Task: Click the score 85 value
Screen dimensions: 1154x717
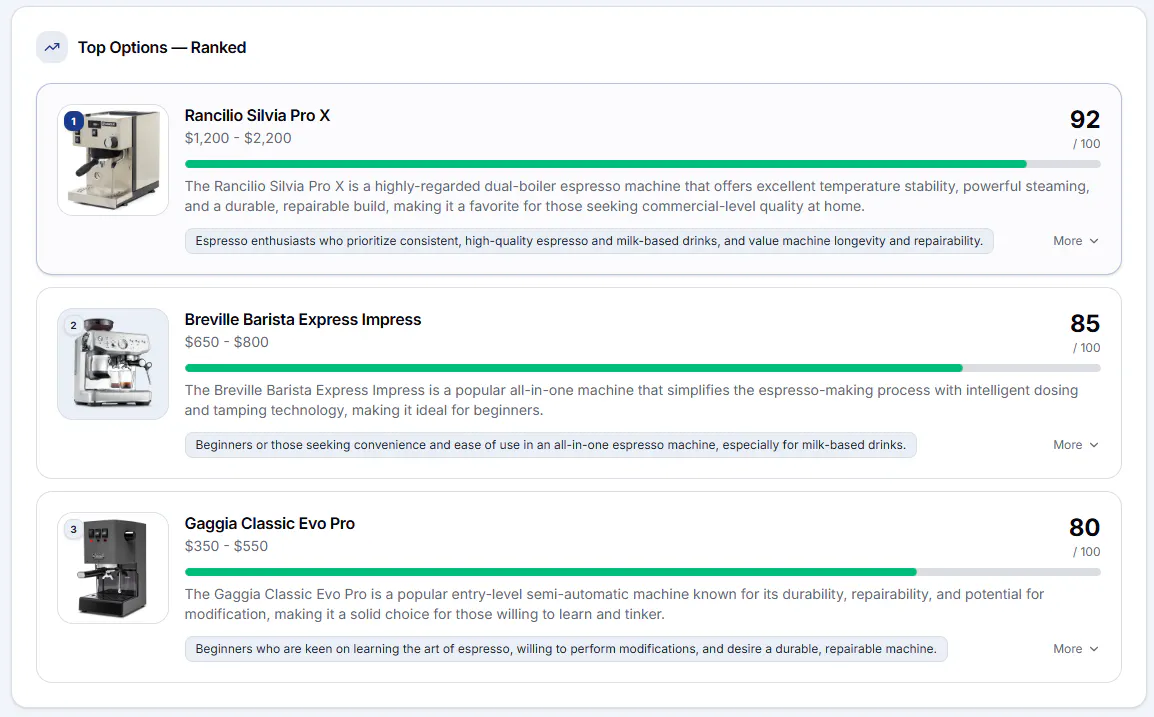Action: coord(1085,323)
